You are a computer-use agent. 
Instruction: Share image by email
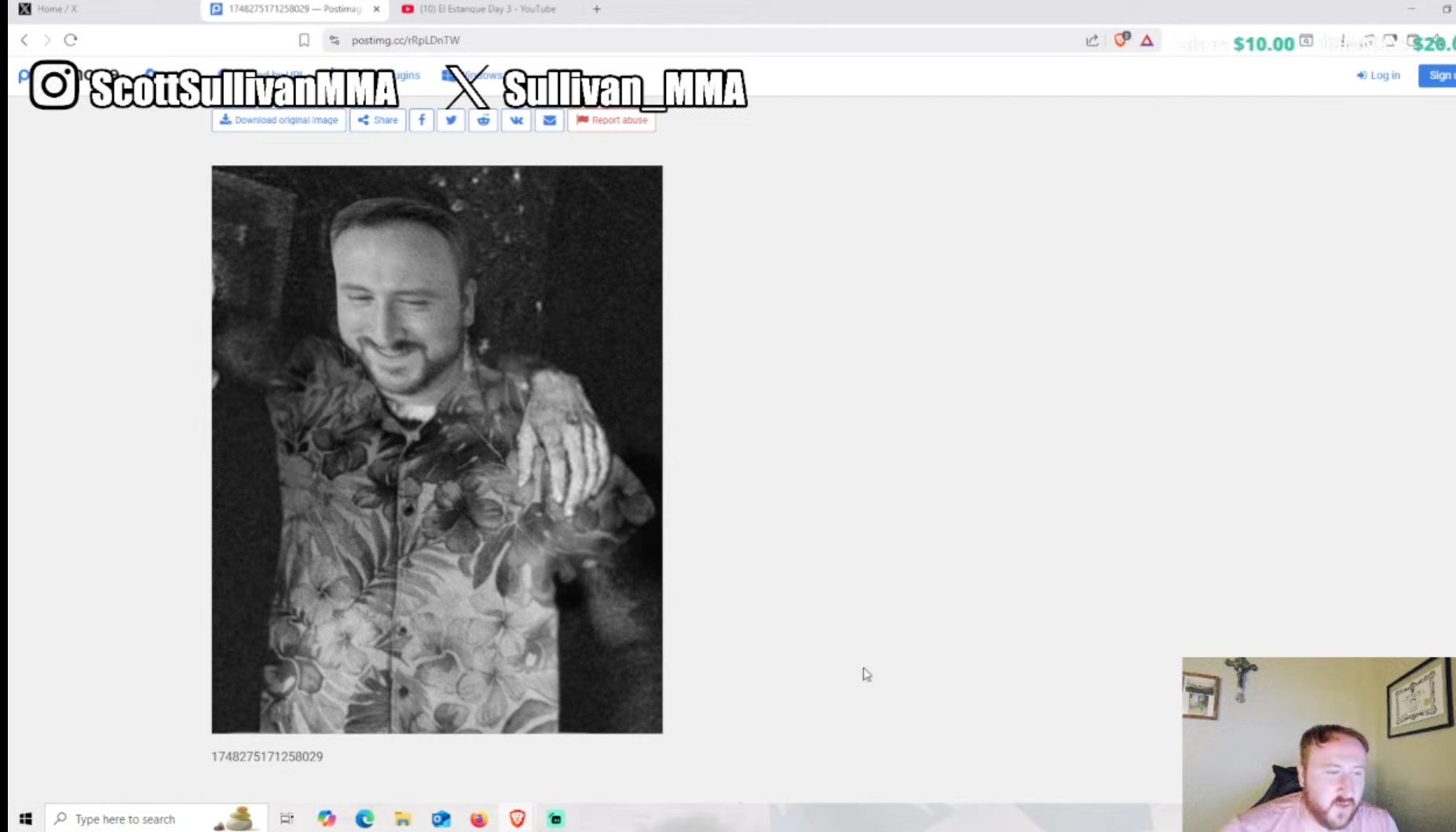pos(550,120)
